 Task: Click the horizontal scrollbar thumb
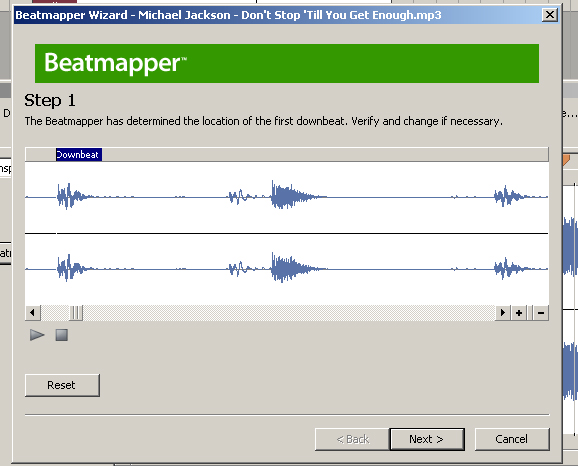tap(76, 313)
